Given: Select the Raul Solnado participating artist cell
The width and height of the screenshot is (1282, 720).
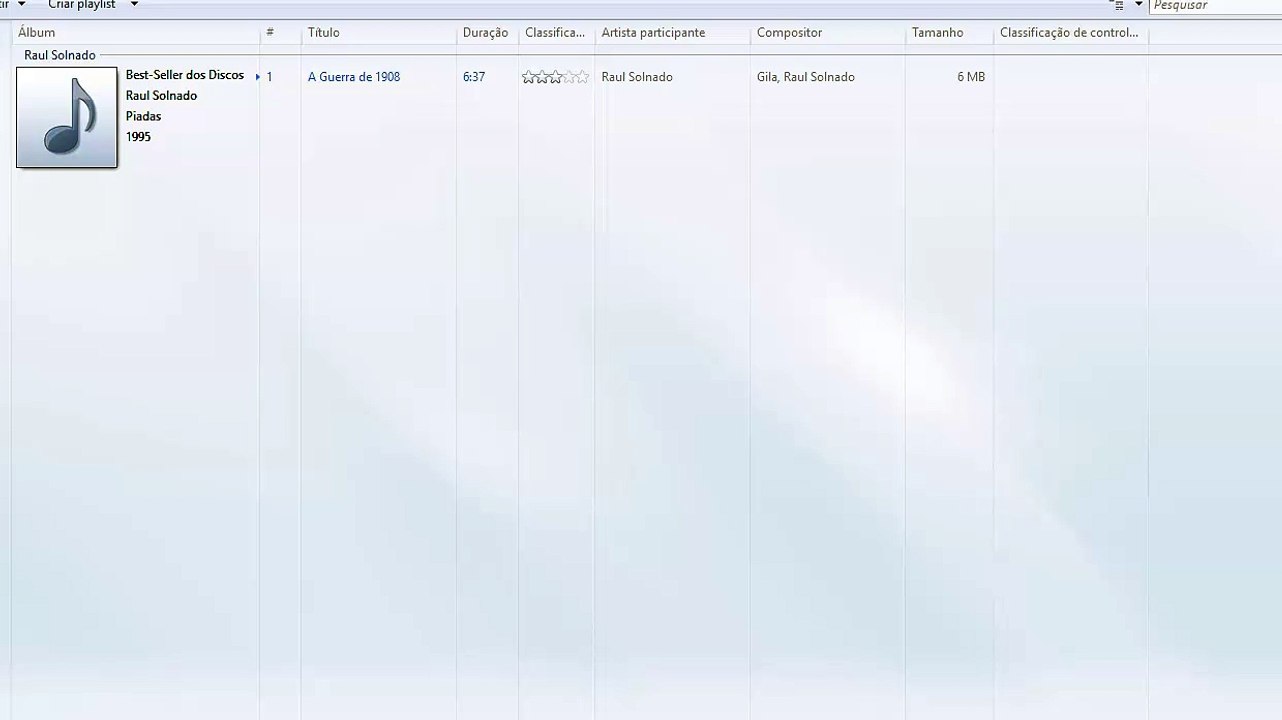Looking at the screenshot, I should click(x=637, y=77).
